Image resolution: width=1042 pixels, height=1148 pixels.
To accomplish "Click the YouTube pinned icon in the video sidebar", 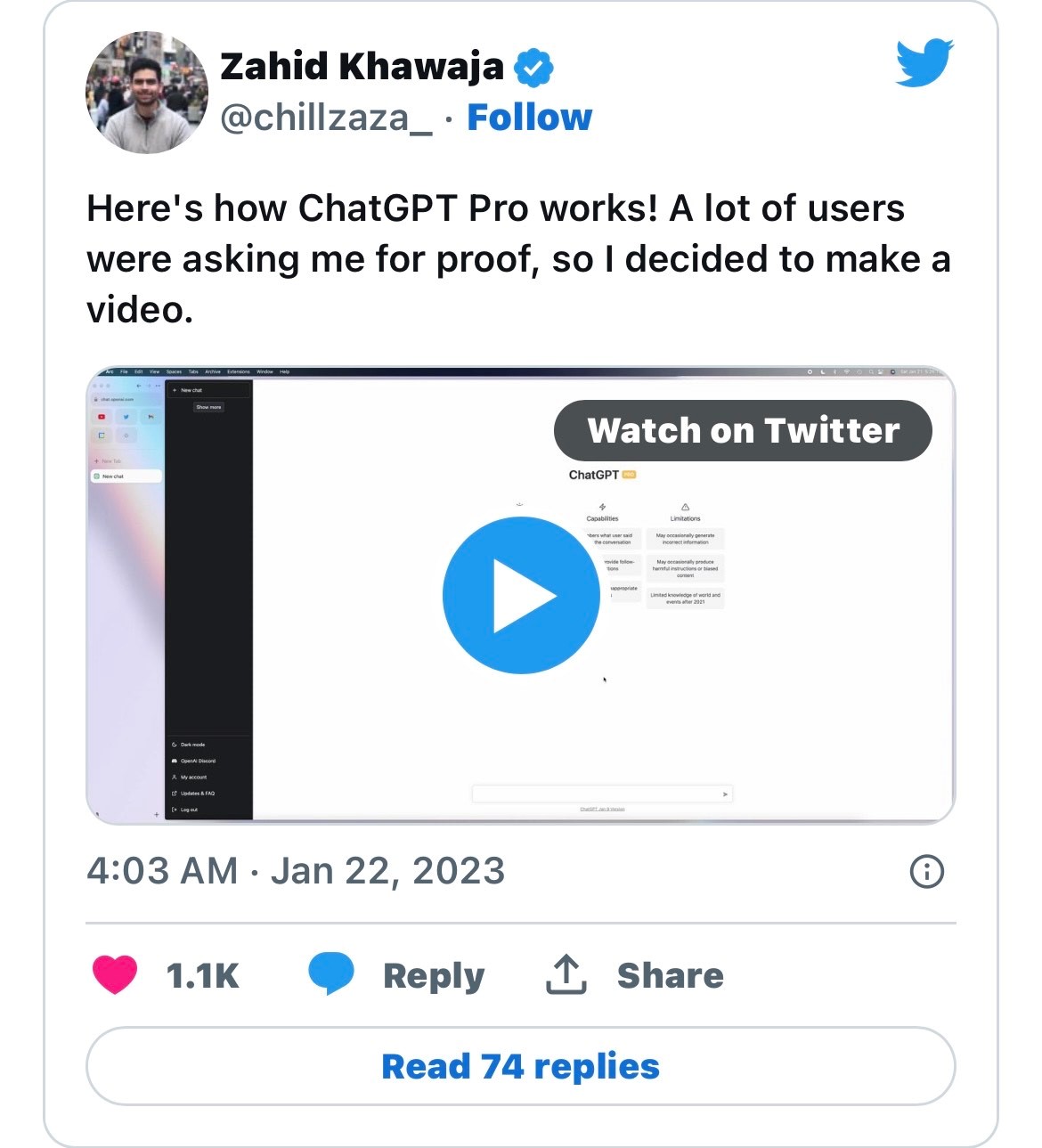I will pos(102,417).
